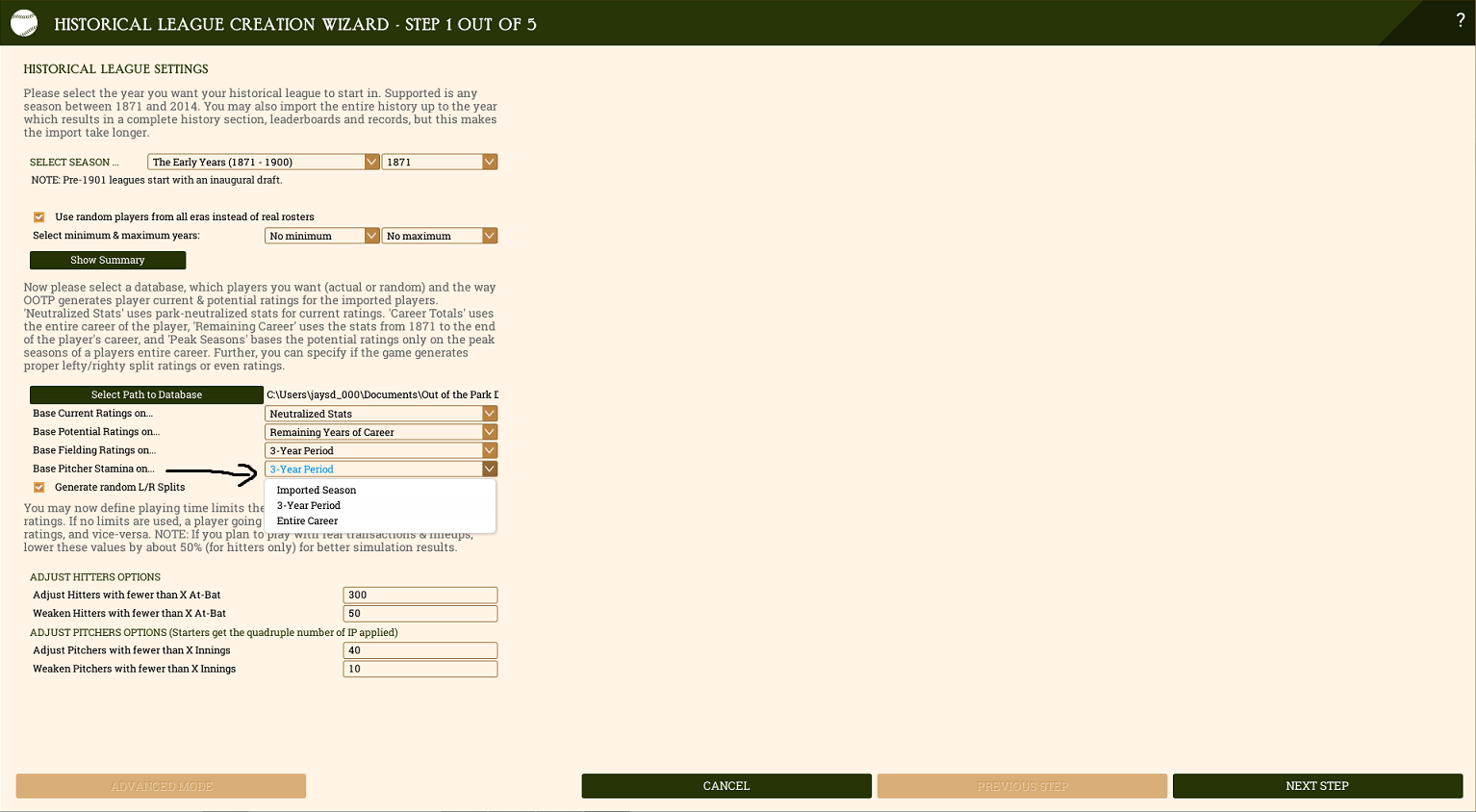
Task: Click Select Path to Database
Action: coord(146,394)
